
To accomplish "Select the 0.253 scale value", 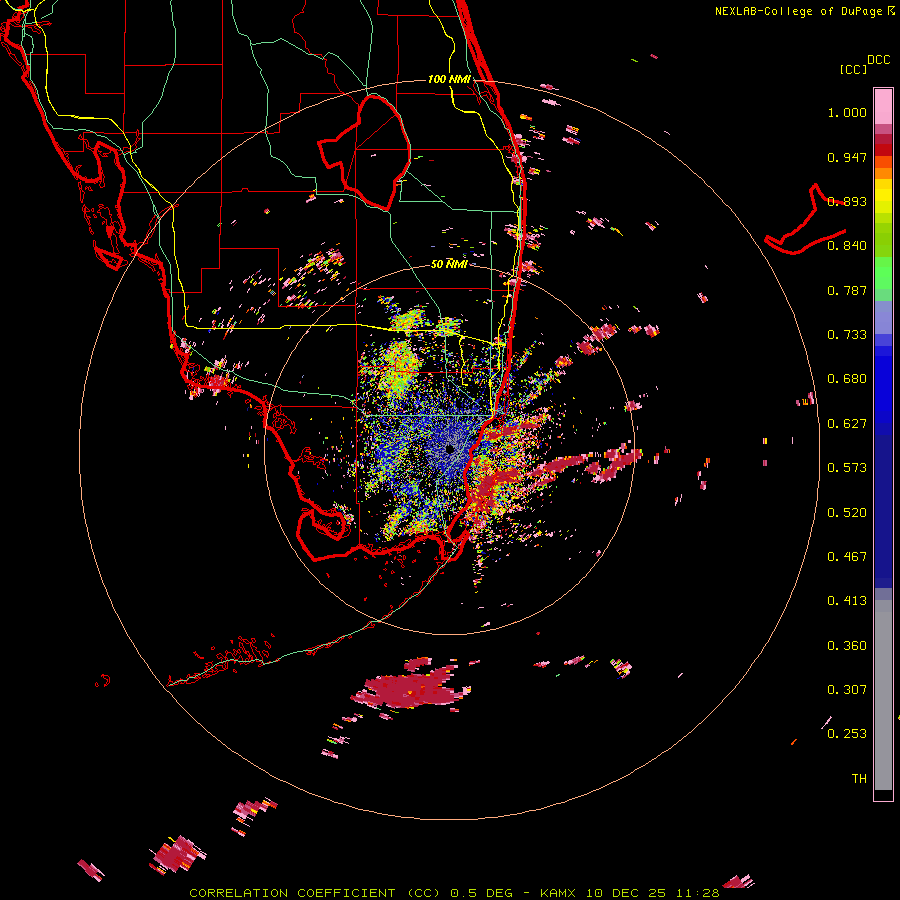I will click(x=847, y=734).
